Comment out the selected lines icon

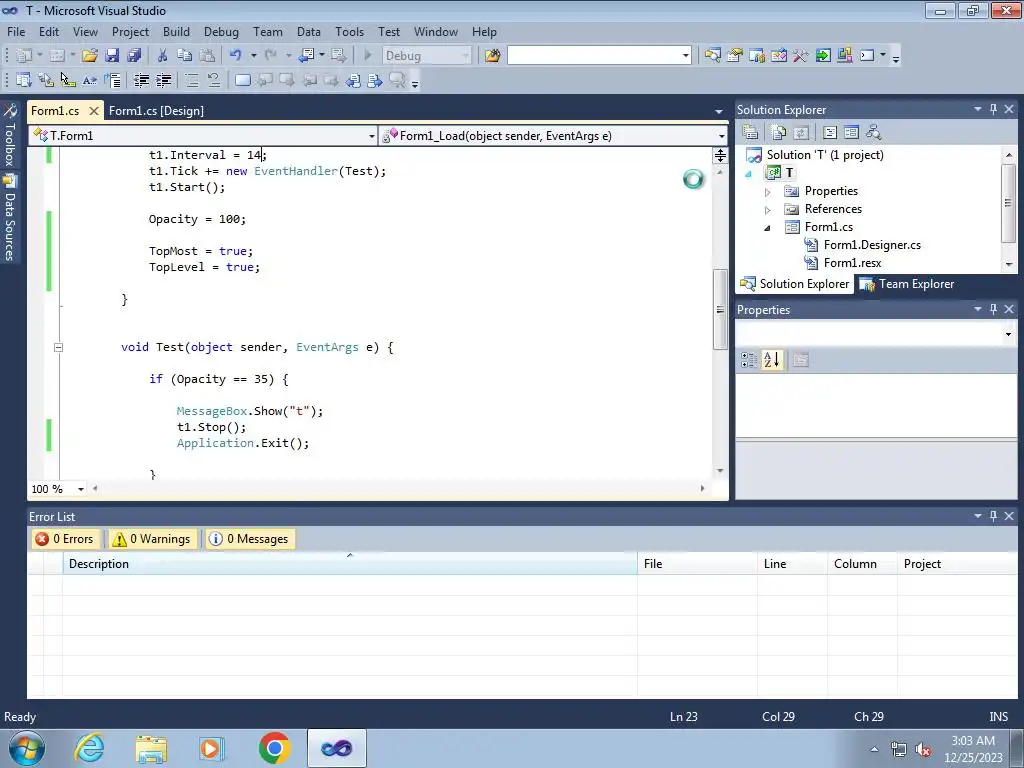tap(192, 80)
